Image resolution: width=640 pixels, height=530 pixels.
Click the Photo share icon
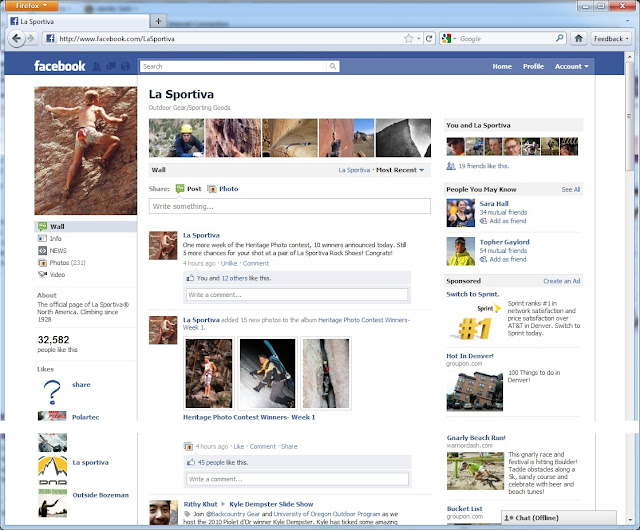click(x=212, y=189)
